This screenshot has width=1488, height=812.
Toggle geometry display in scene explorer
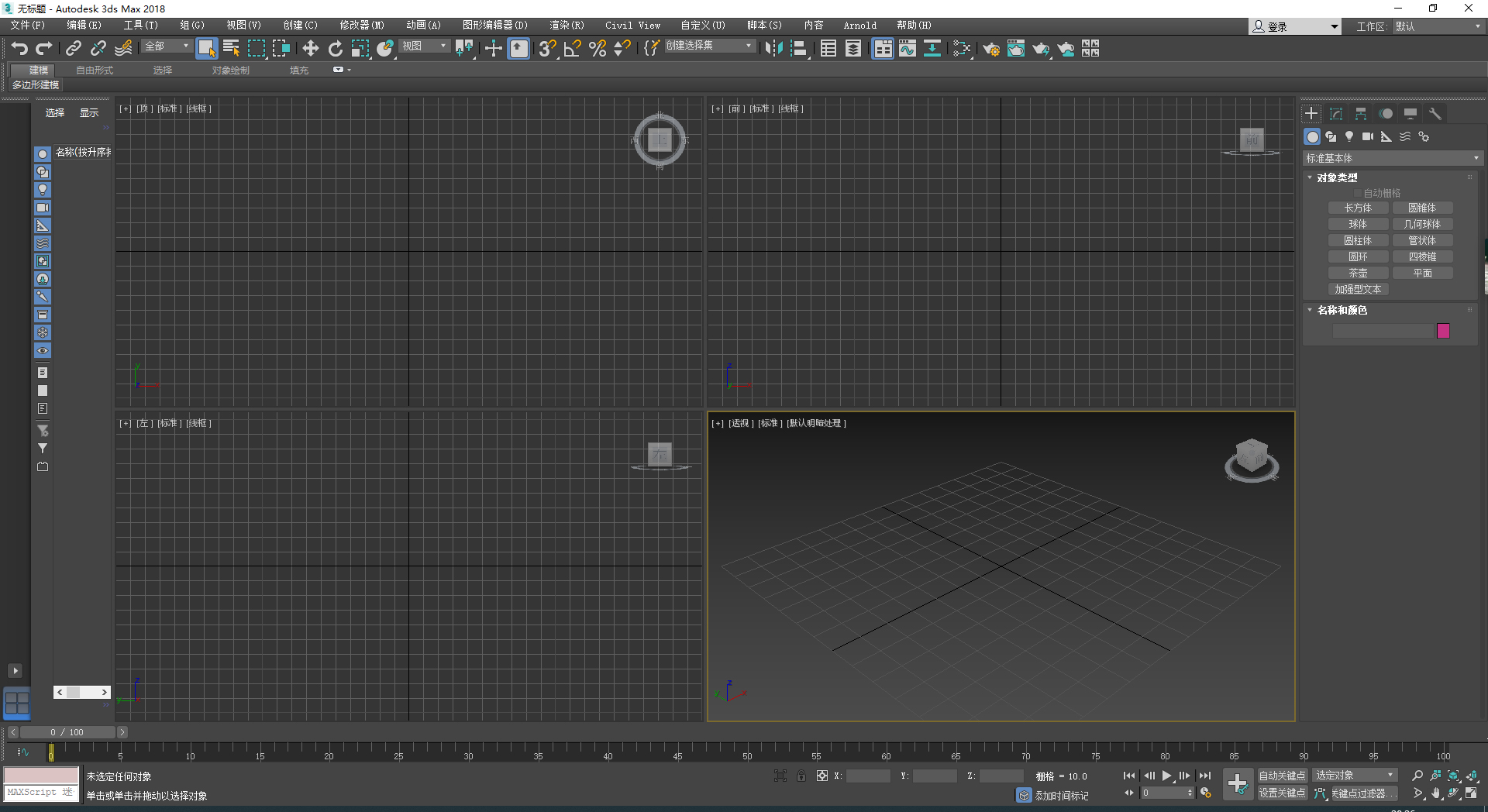coord(43,154)
